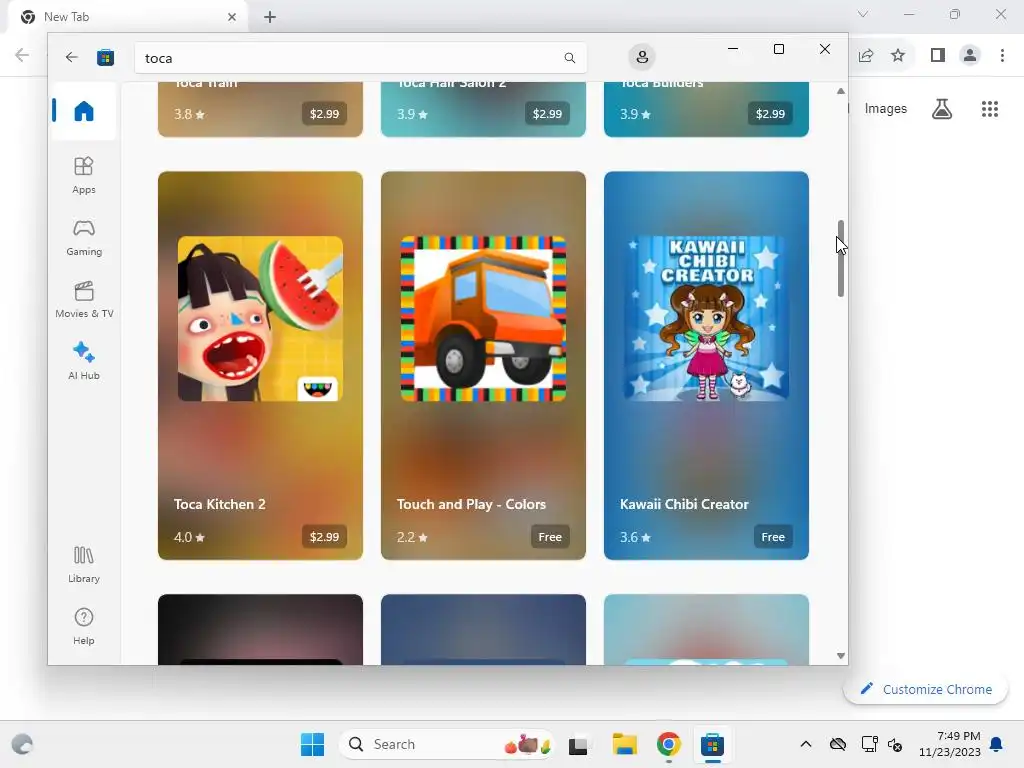Screen dimensions: 1024x768
Task: Click the Store vertical scrollbar thumb
Action: (x=840, y=259)
